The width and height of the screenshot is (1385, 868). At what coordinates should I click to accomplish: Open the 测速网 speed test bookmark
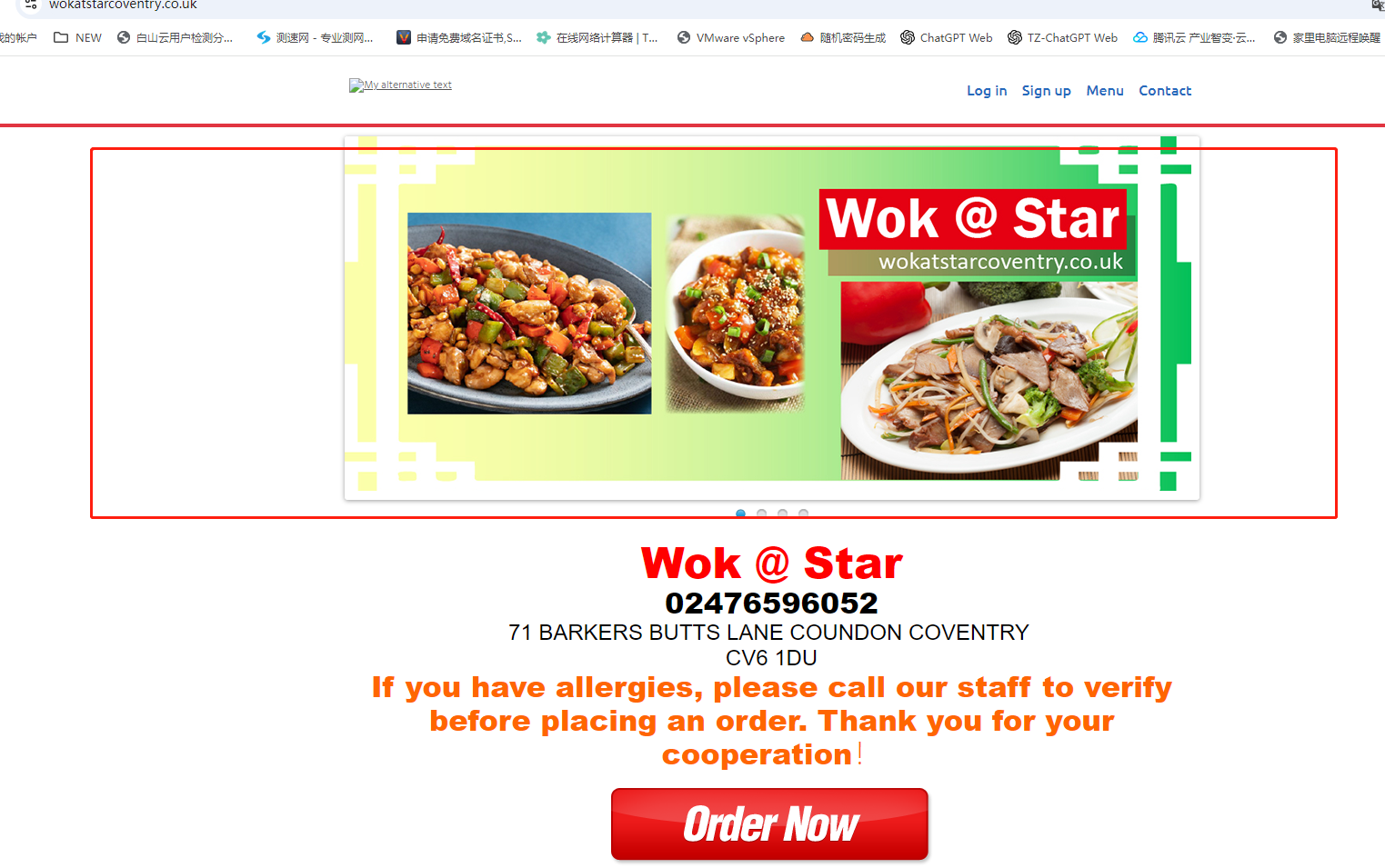315,37
